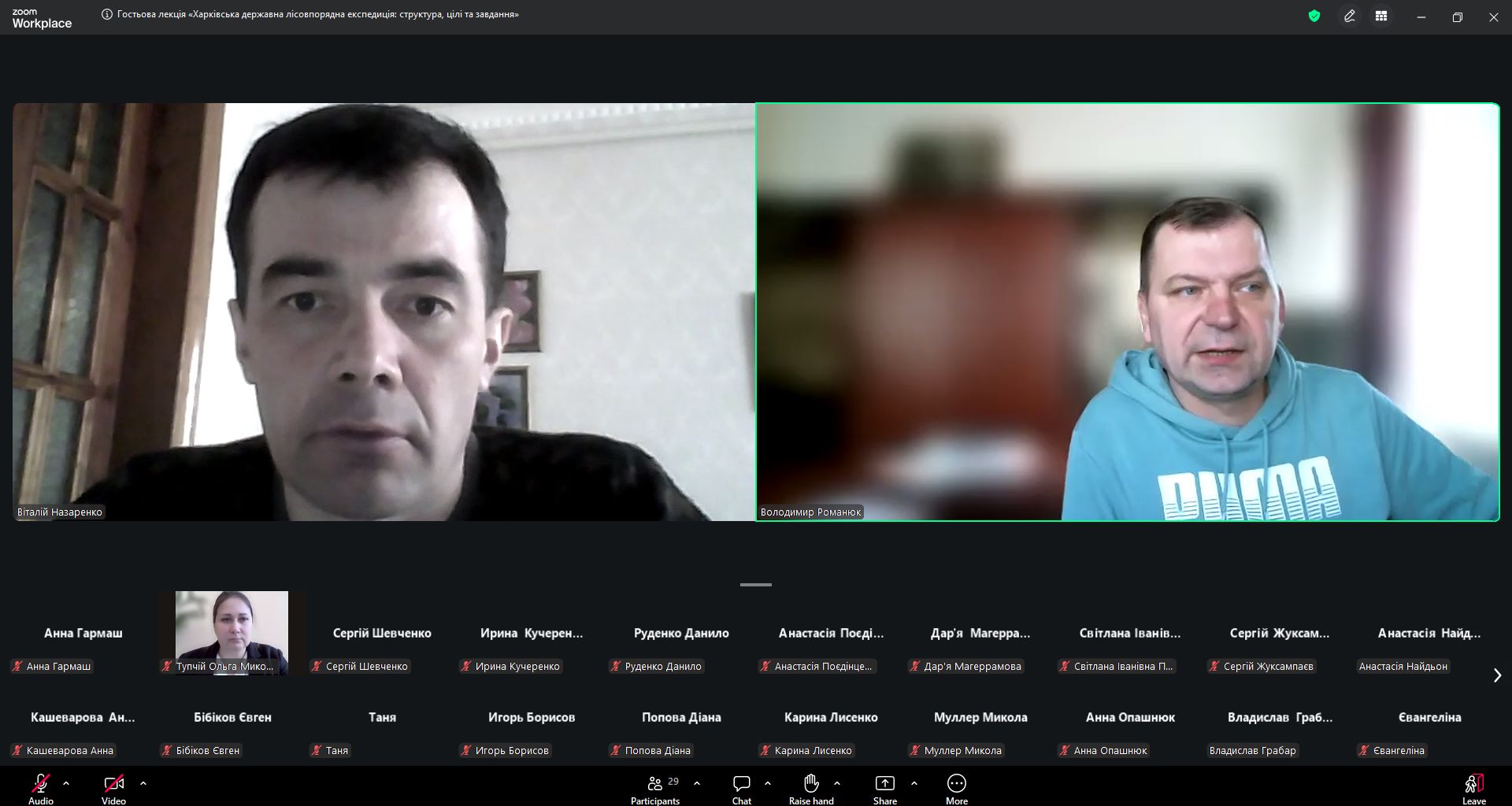This screenshot has width=1512, height=806.
Task: Click the Leave meeting button
Action: [1473, 788]
